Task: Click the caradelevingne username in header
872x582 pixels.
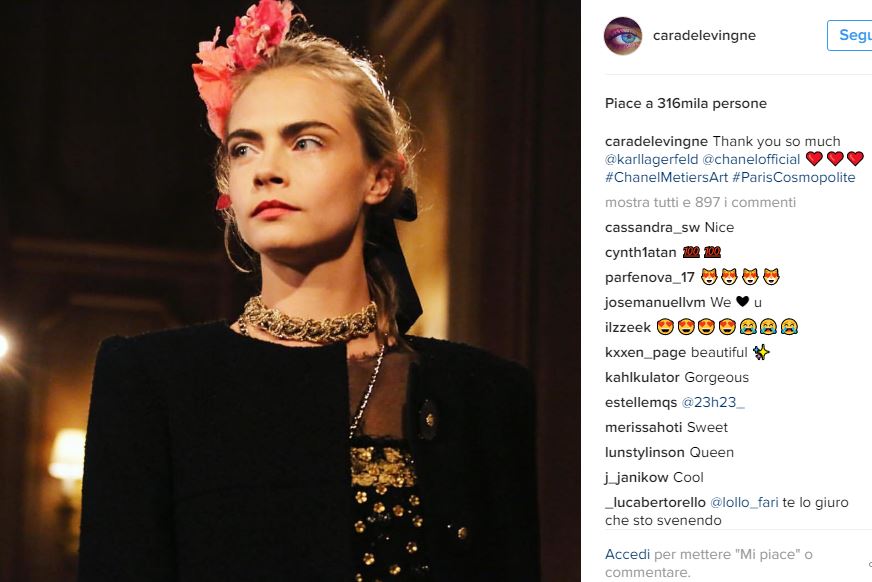Action: (x=704, y=36)
